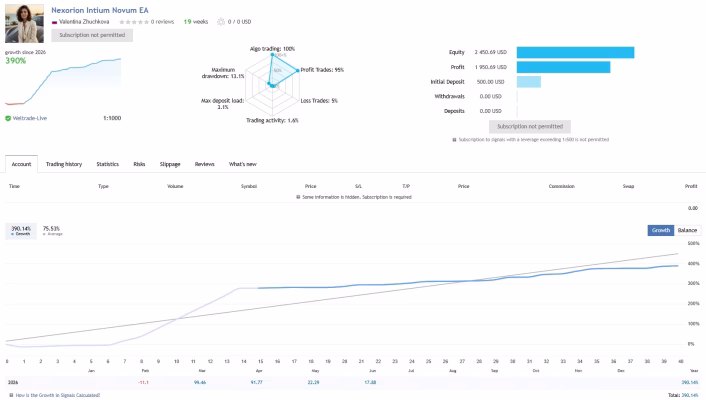This screenshot has width=706, height=400.
Task: Click the Equity bar in the funds chart
Action: [575, 53]
